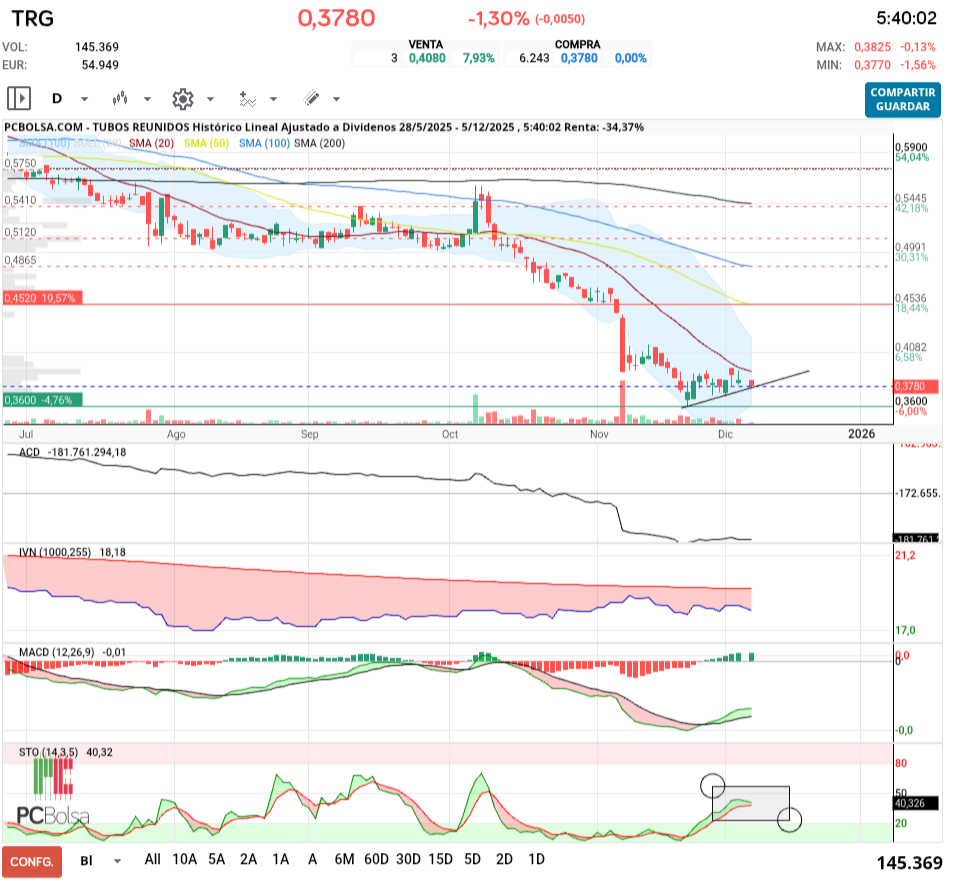Screen dimensions: 956x883
Task: Open the chart settings gear icon
Action: tap(182, 99)
